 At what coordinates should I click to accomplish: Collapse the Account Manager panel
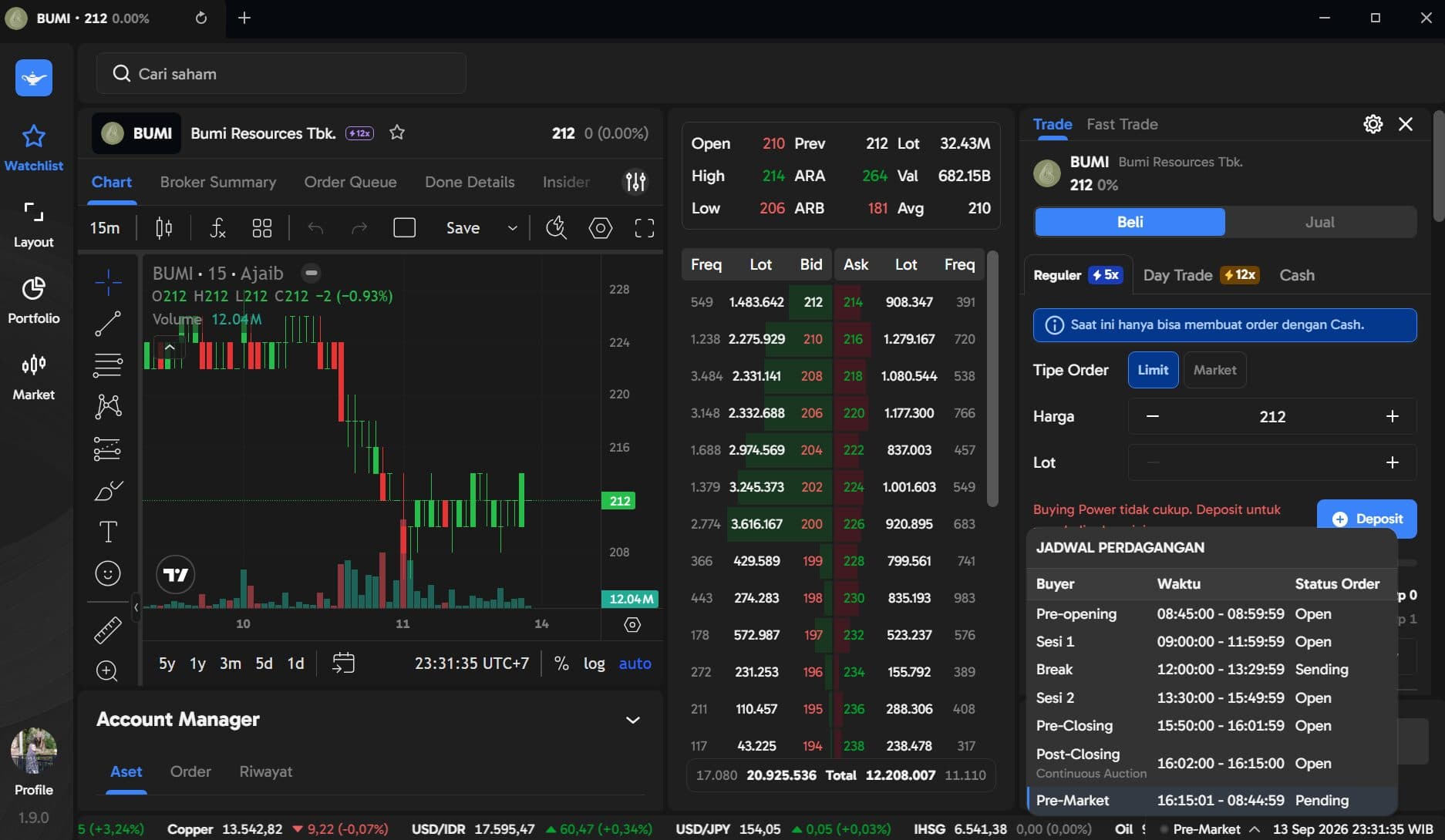(x=633, y=720)
